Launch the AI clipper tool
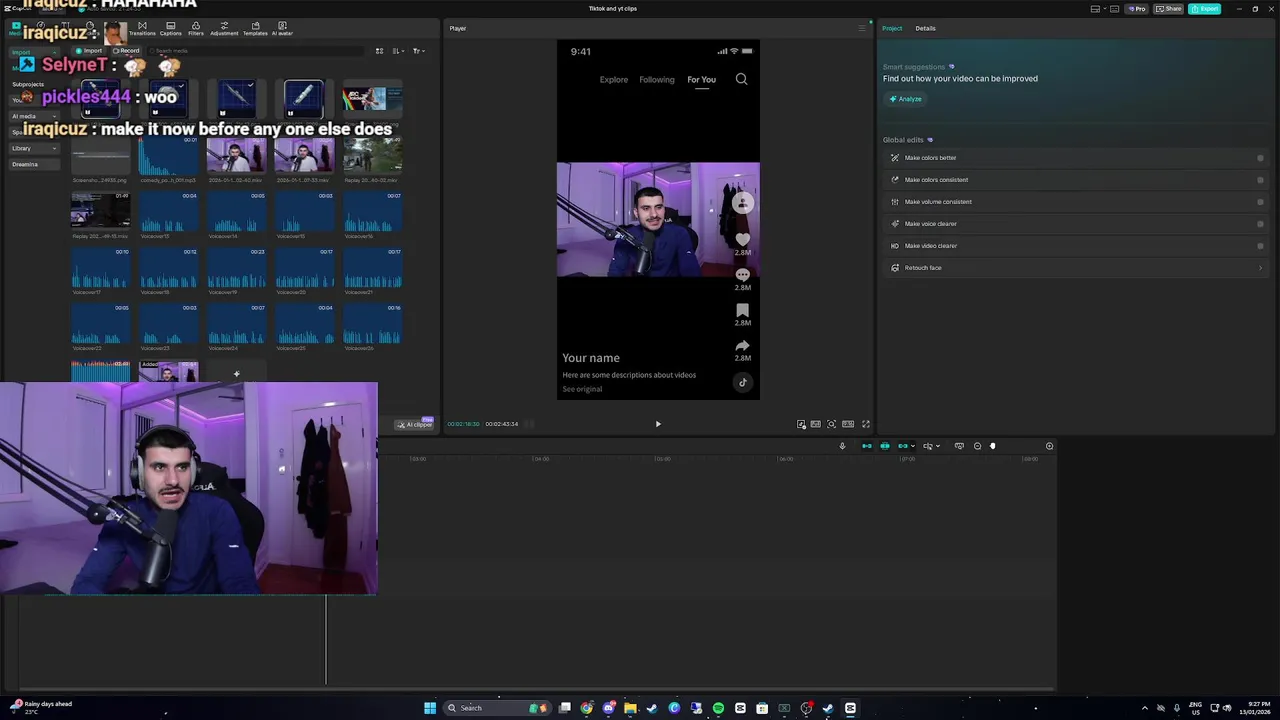The width and height of the screenshot is (1280, 720). pos(415,424)
